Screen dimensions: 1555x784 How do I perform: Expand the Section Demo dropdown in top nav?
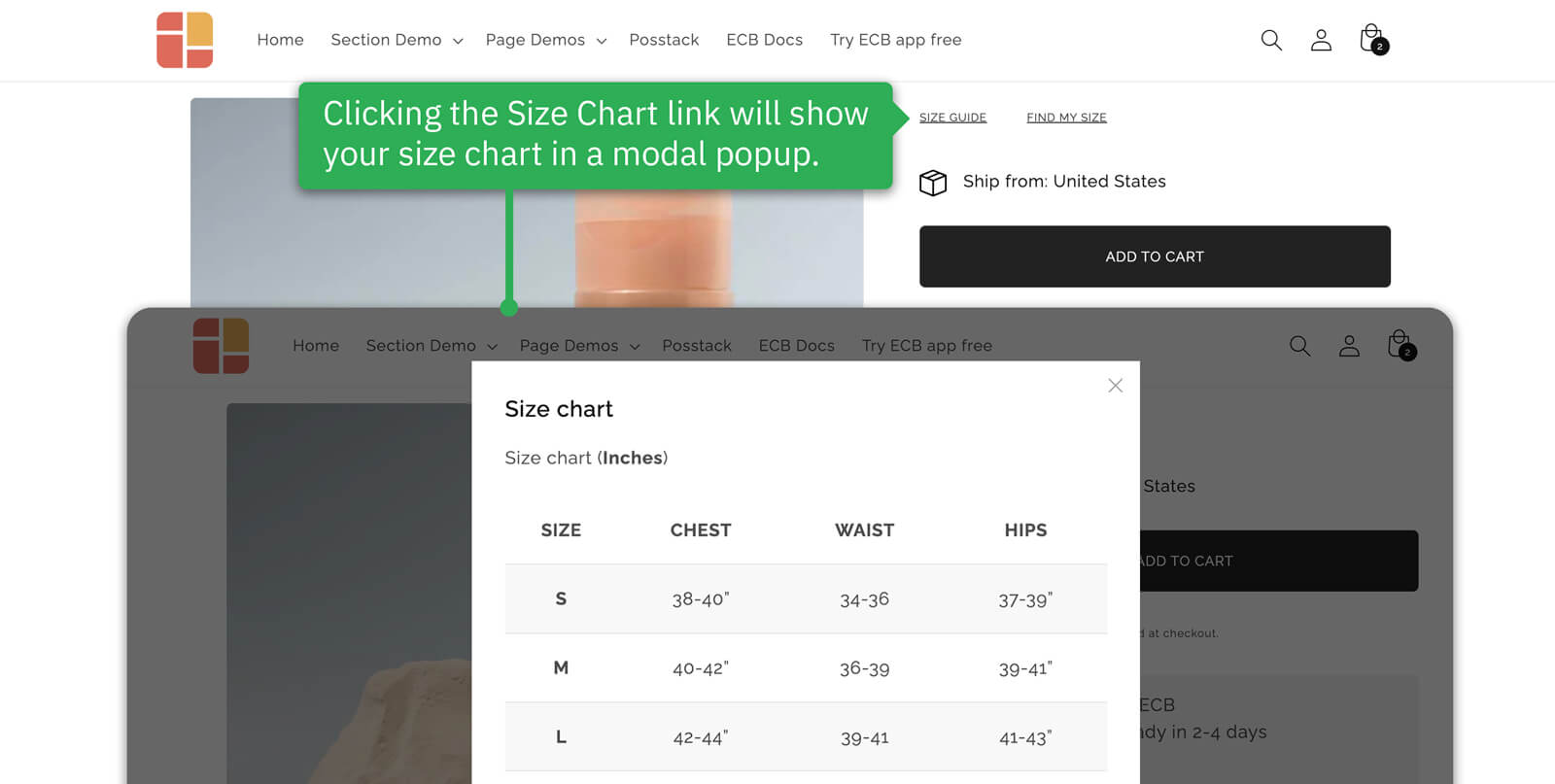397,40
